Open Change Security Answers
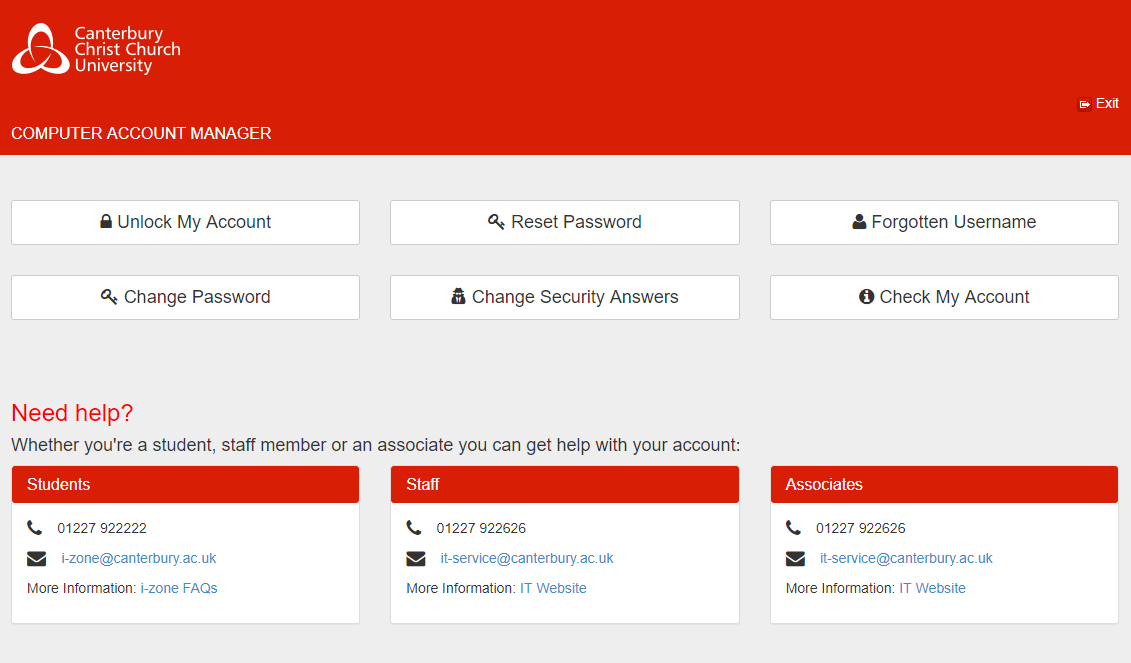 [x=565, y=297]
